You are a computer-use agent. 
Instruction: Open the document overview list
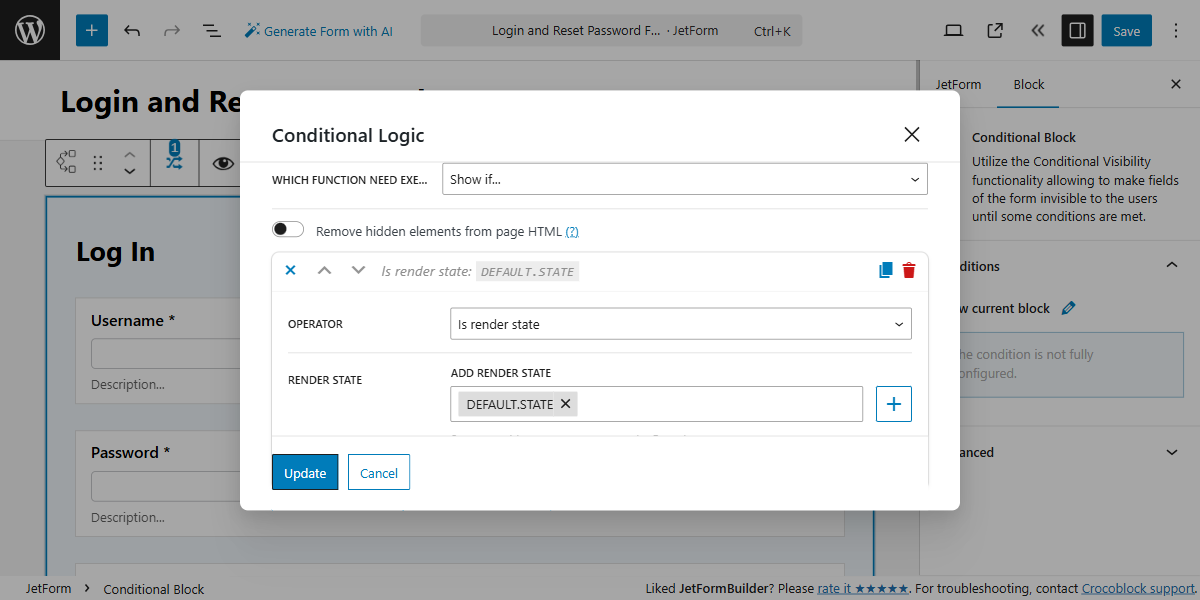click(212, 31)
